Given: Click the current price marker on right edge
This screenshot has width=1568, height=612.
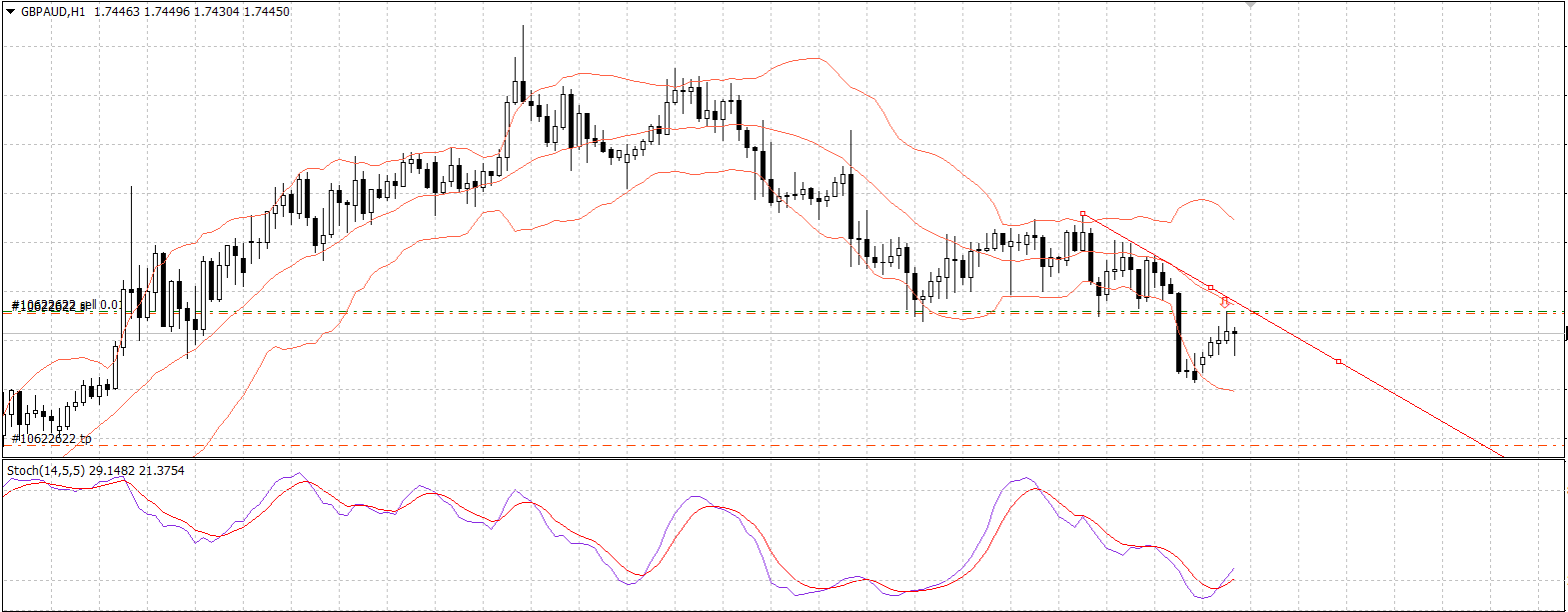Looking at the screenshot, I should coord(1565,333).
